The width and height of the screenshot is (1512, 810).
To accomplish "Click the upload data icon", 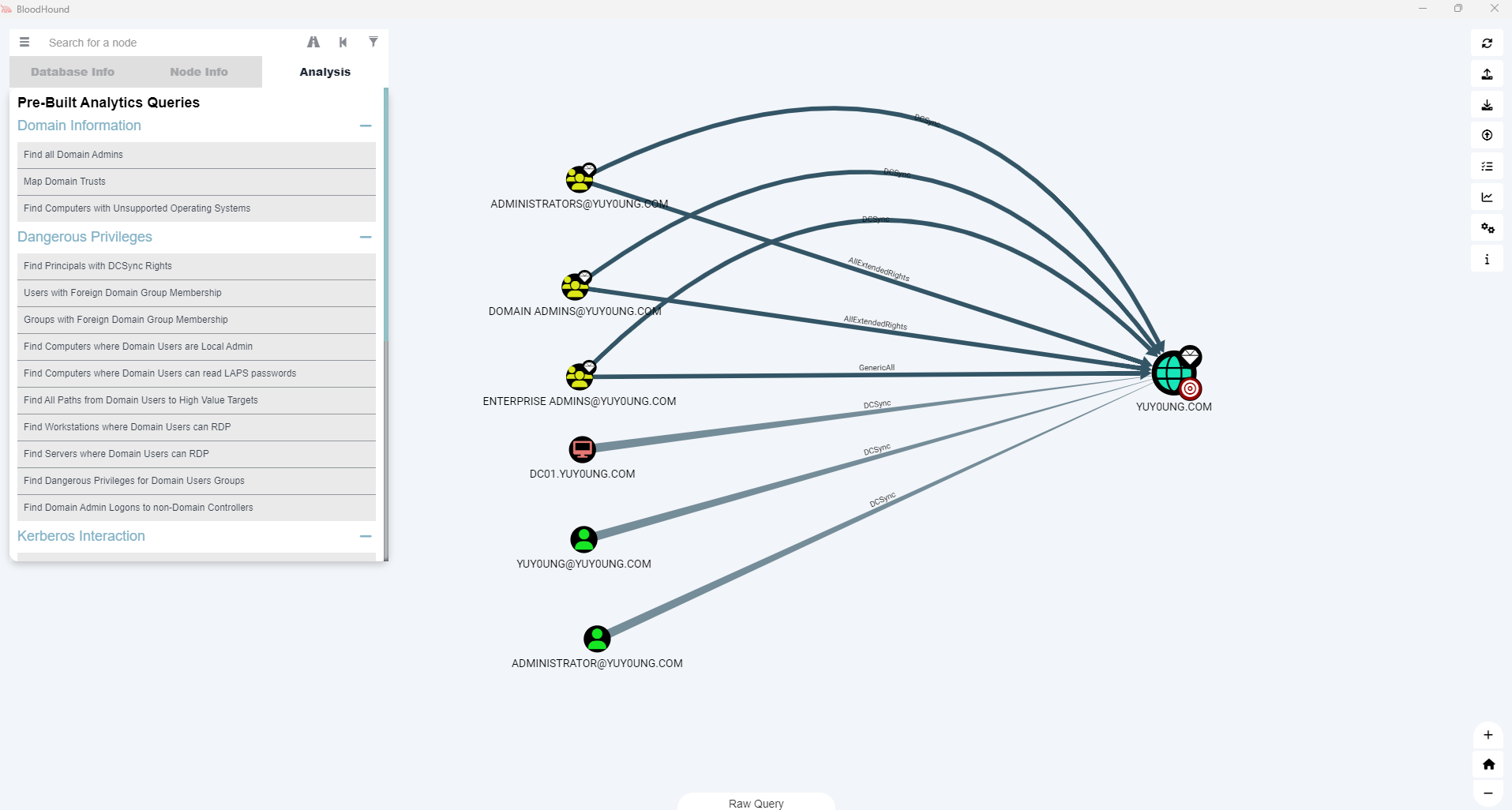I will [1487, 74].
